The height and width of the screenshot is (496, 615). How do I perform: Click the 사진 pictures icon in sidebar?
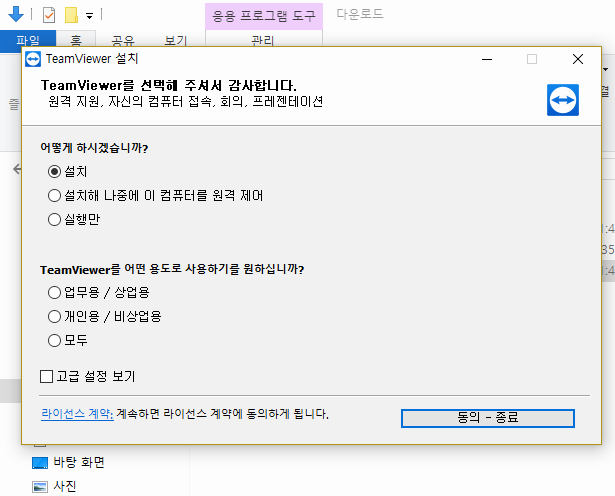(40, 487)
